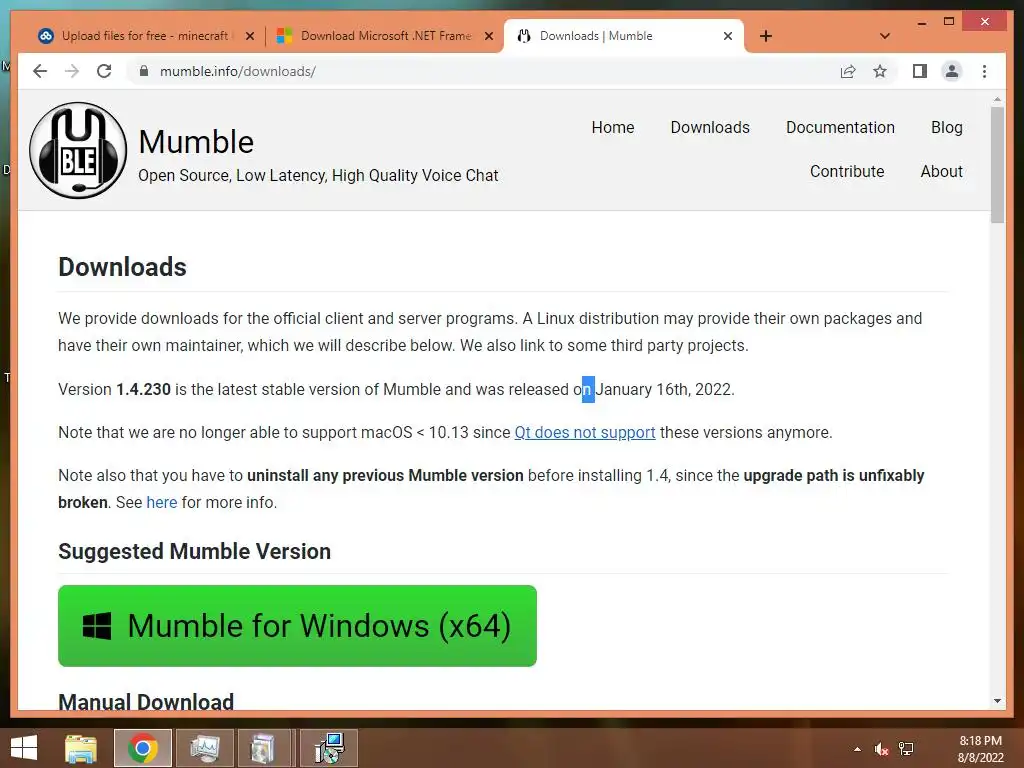Open the Chrome profile avatar
This screenshot has width=1024, height=768.
point(952,71)
